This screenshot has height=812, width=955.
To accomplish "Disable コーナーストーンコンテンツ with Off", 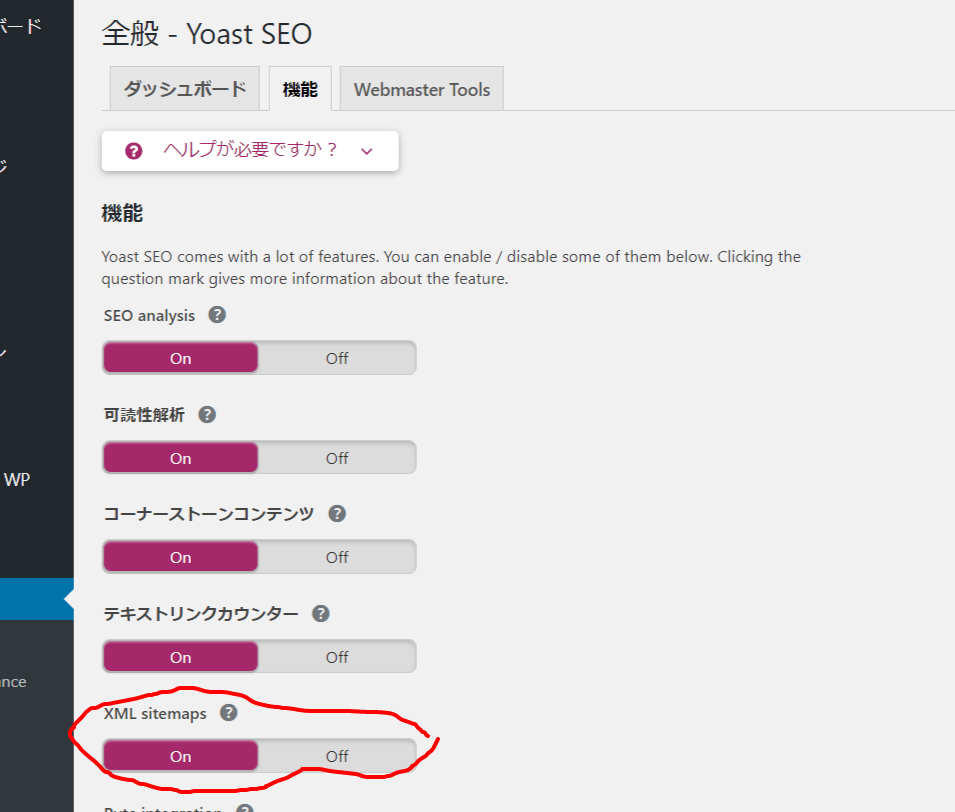I will [337, 557].
